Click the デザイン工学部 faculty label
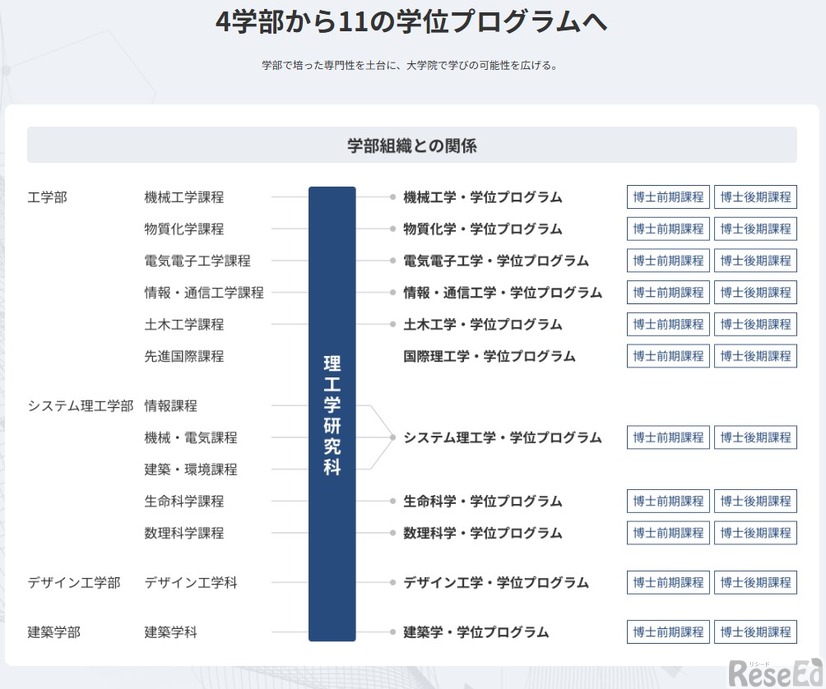 tap(74, 582)
